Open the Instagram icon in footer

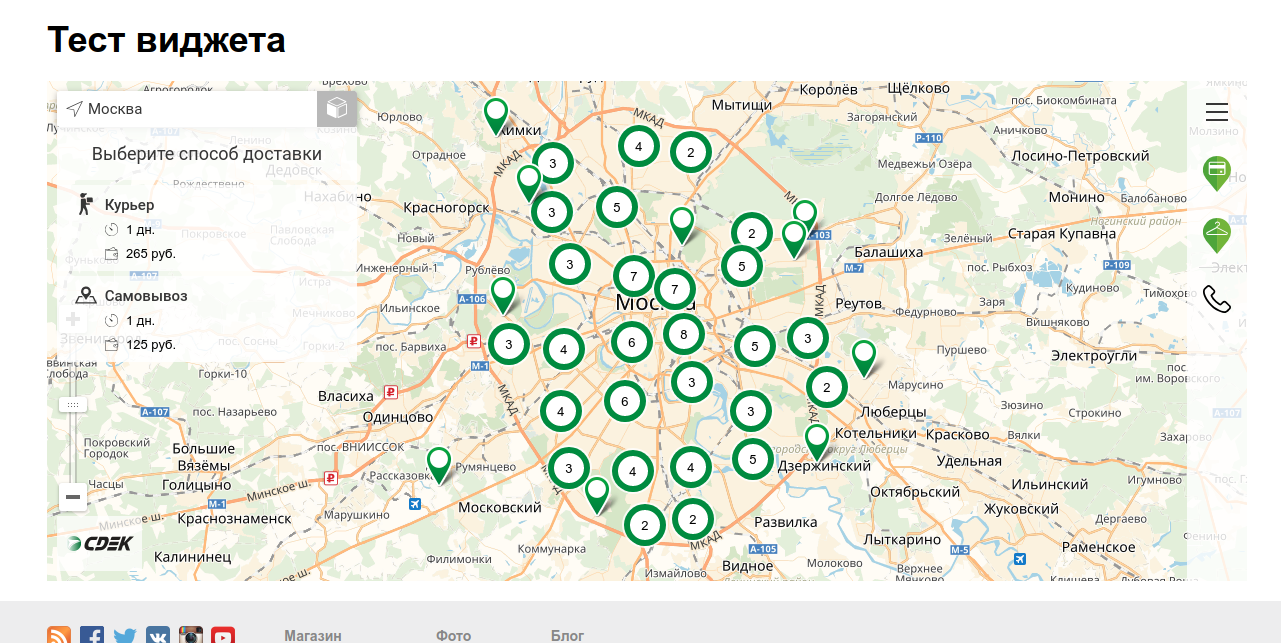[x=191, y=636]
